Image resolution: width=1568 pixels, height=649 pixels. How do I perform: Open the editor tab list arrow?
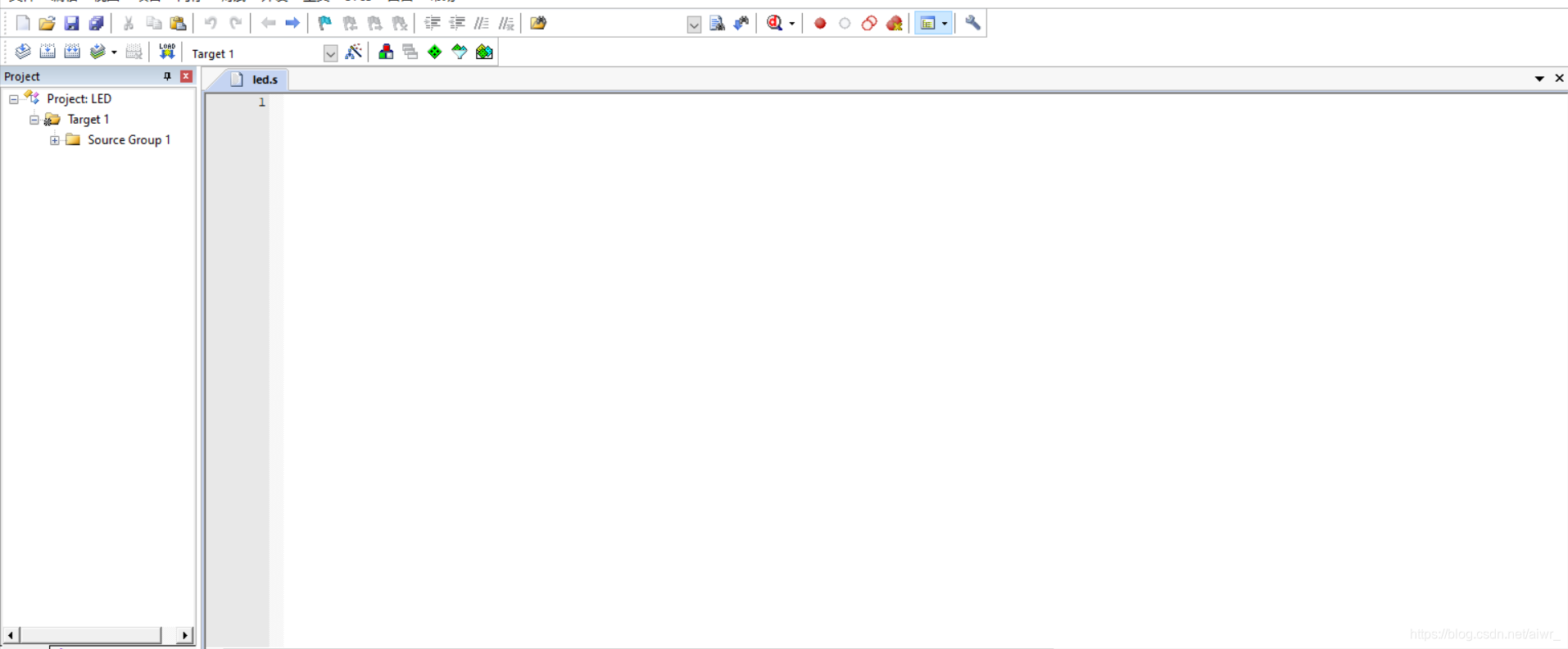click(1539, 79)
